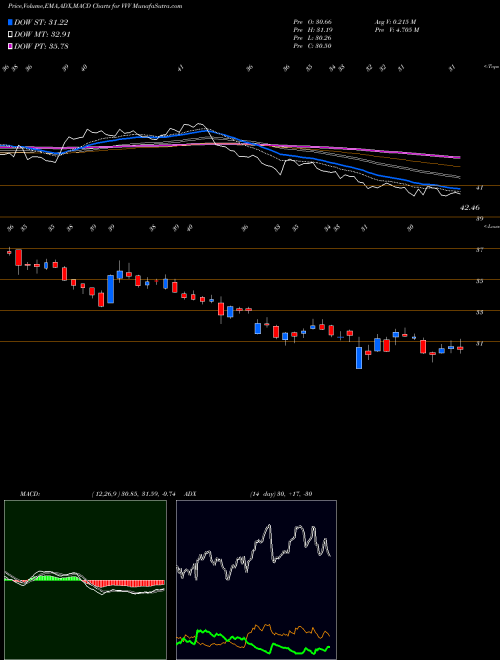Viewport: 500px width, 660px height.
Task: Click the 'Pre V: 4.705 M' volume text
Action: point(396,30)
